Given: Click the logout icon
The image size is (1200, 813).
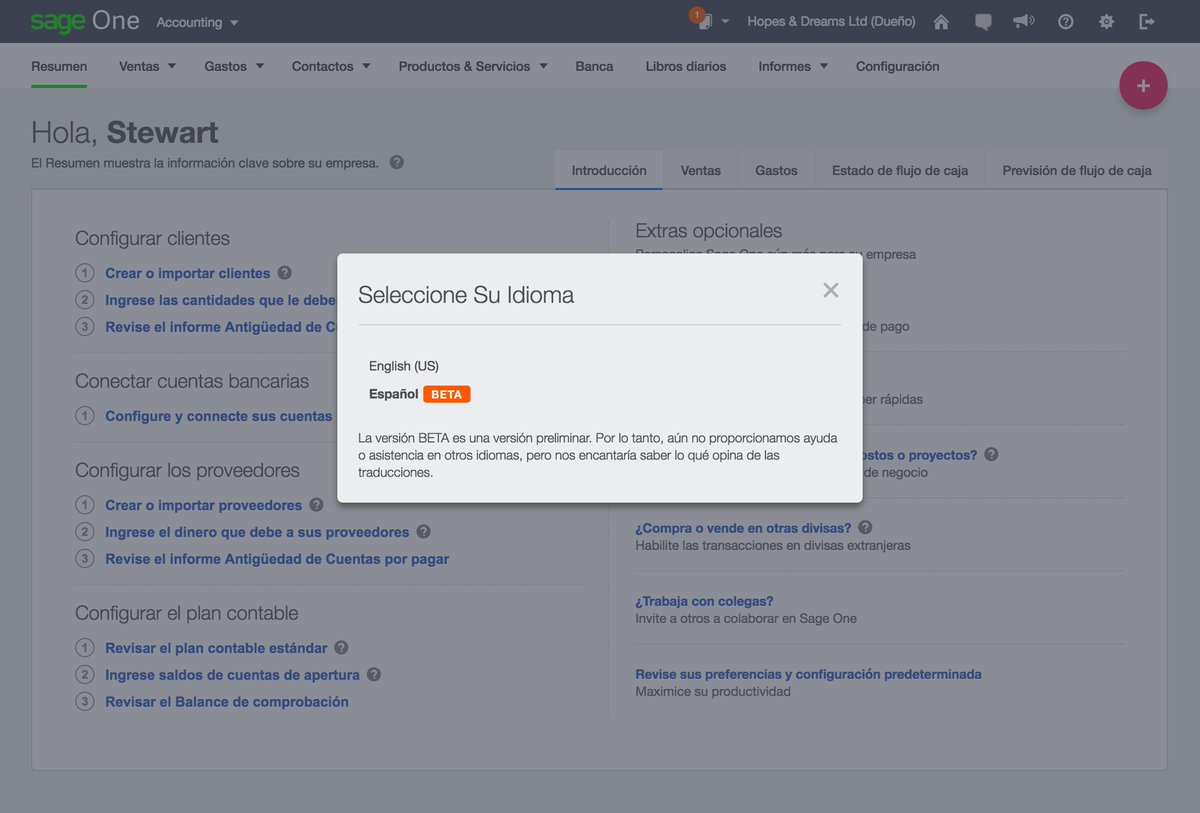Looking at the screenshot, I should (1147, 21).
